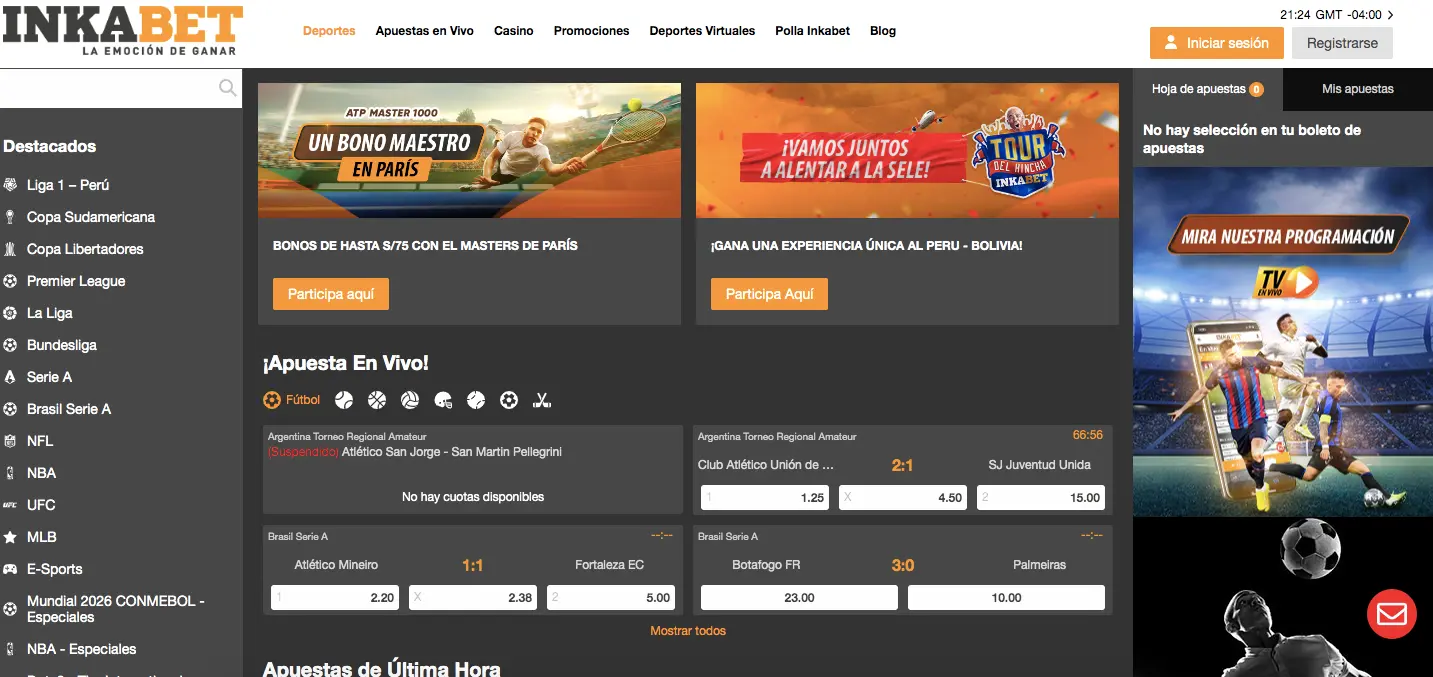Click in the search input field
Viewport: 1433px width, 677px height.
[108, 88]
